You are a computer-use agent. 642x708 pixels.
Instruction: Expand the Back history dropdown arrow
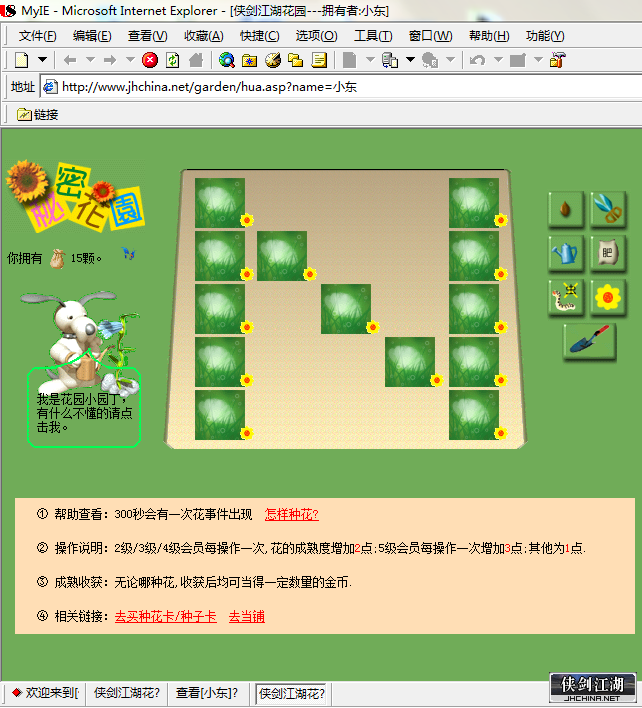(90, 59)
